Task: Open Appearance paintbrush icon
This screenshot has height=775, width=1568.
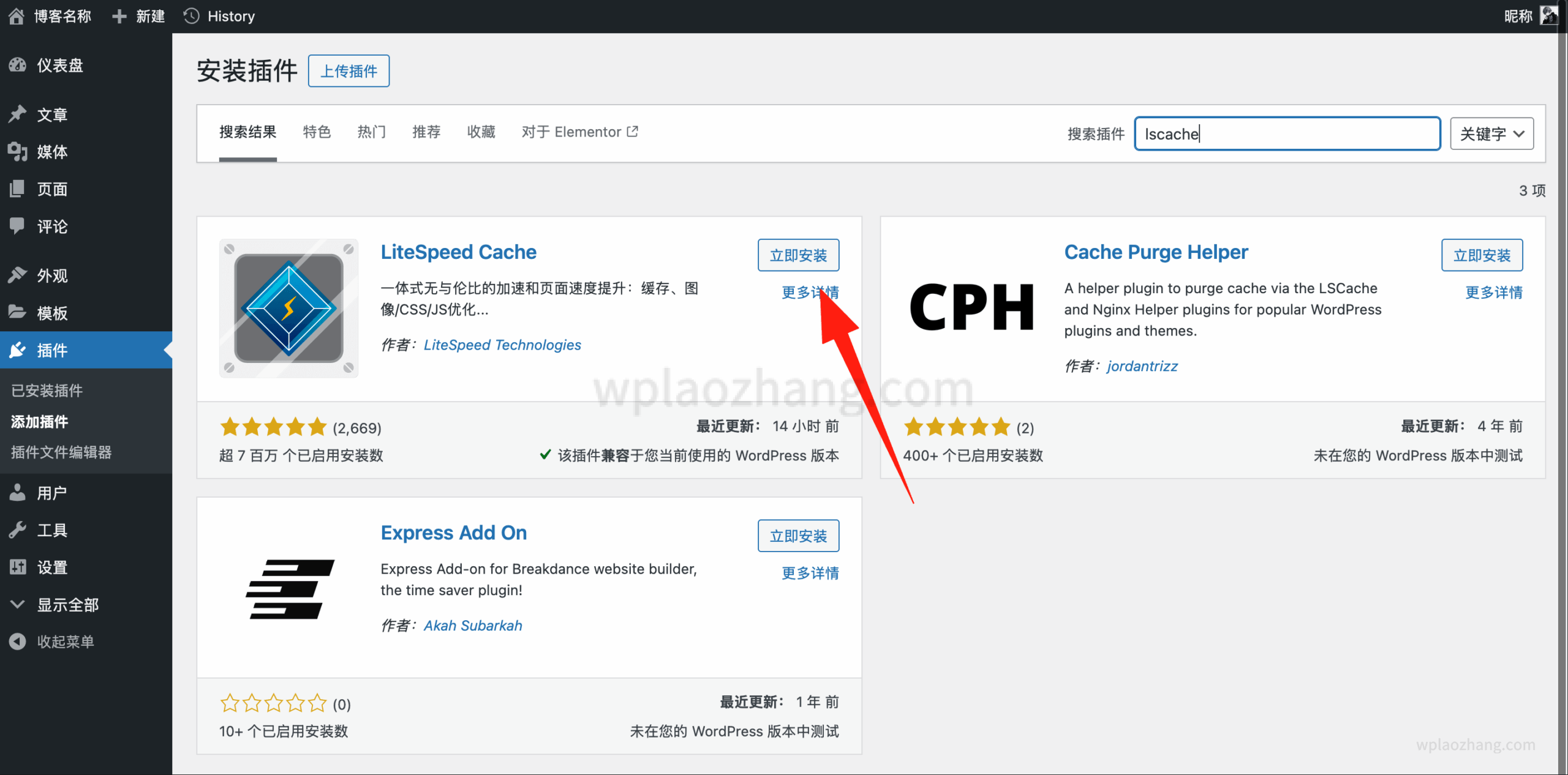Action: point(18,275)
